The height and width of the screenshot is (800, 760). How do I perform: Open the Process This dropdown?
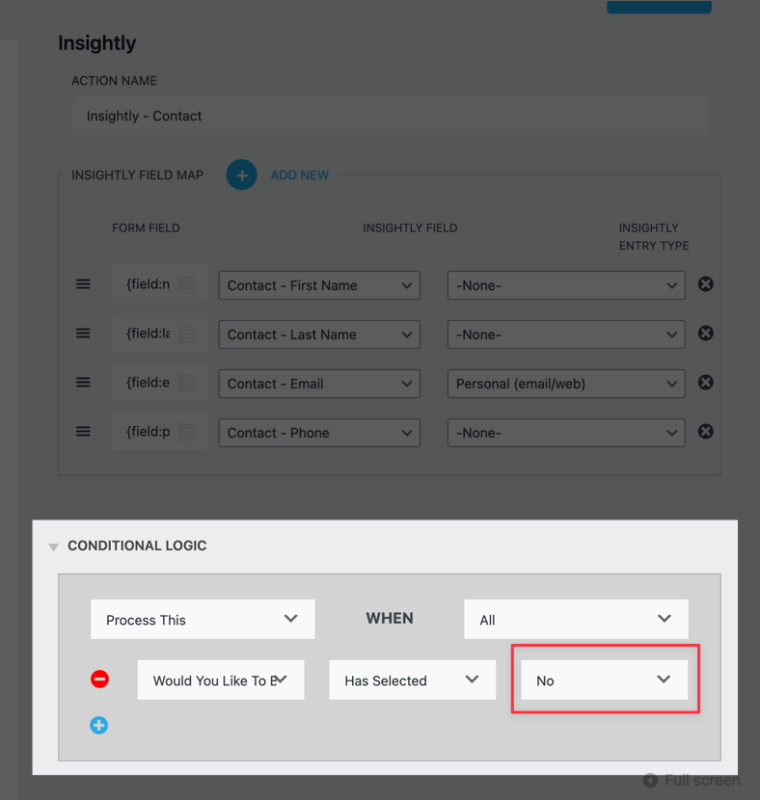(x=202, y=619)
